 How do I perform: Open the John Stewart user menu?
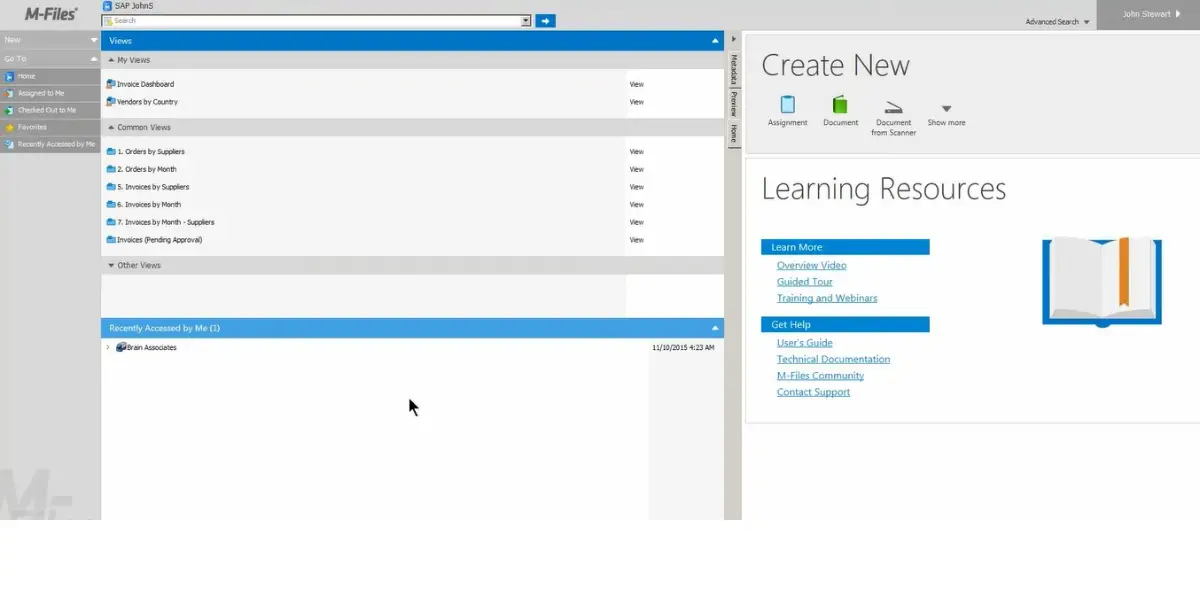(x=1148, y=14)
